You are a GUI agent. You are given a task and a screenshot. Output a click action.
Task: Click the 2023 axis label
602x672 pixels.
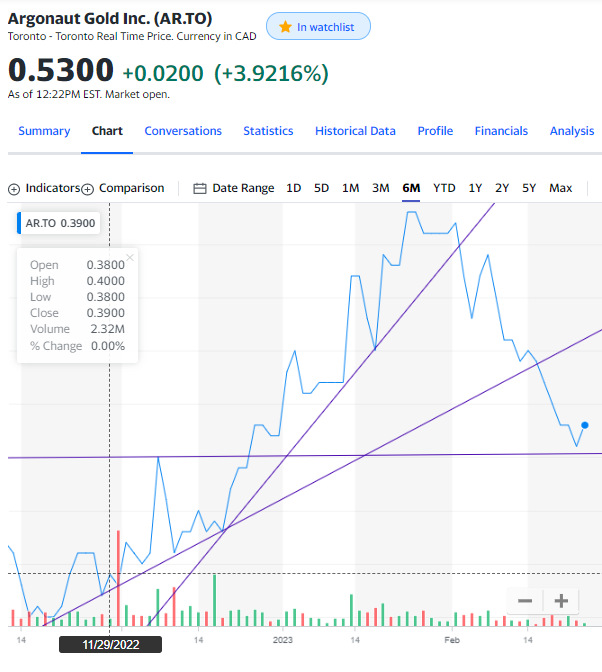pos(283,640)
